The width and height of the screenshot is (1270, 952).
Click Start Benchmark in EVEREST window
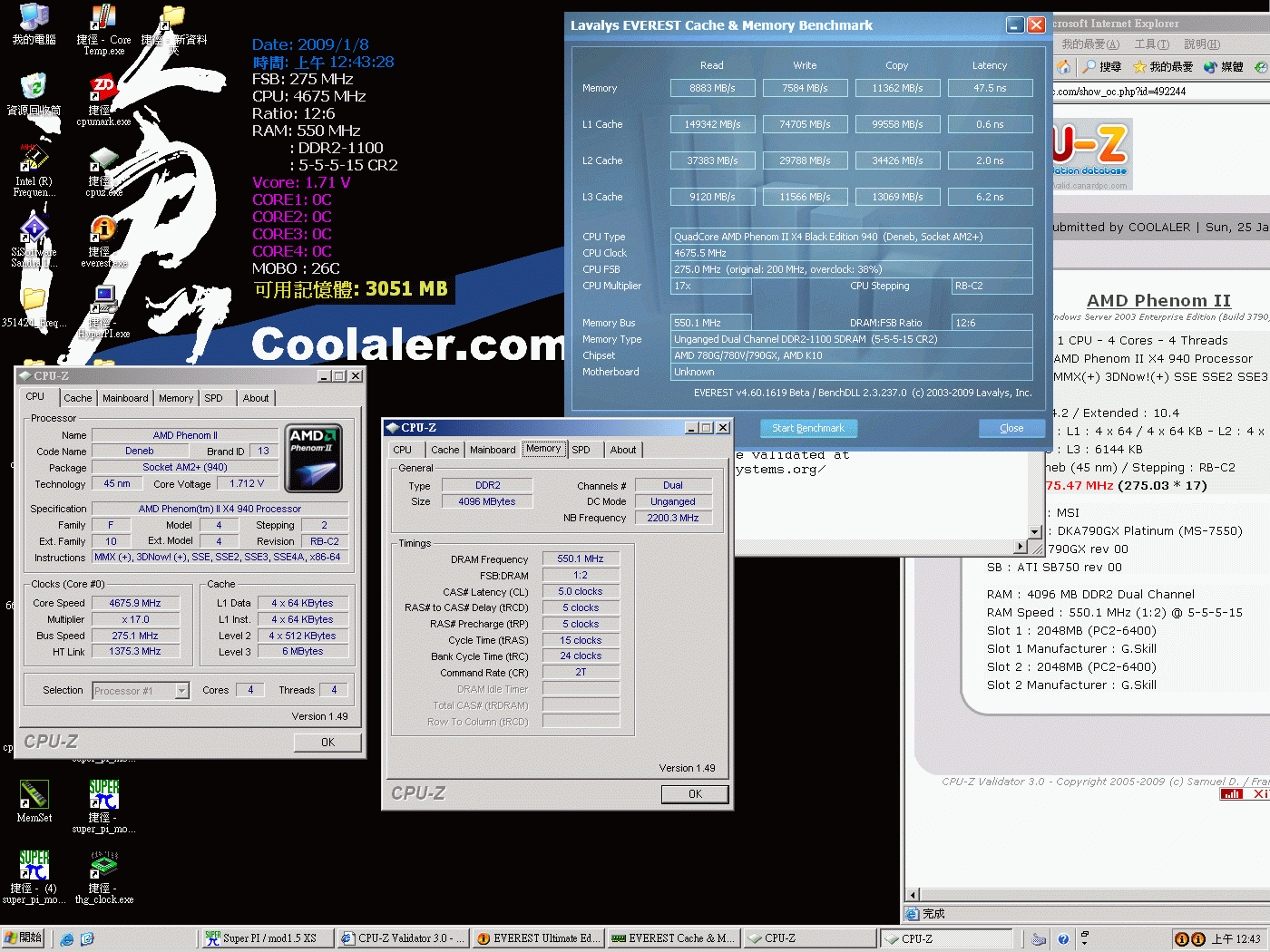pyautogui.click(x=808, y=428)
